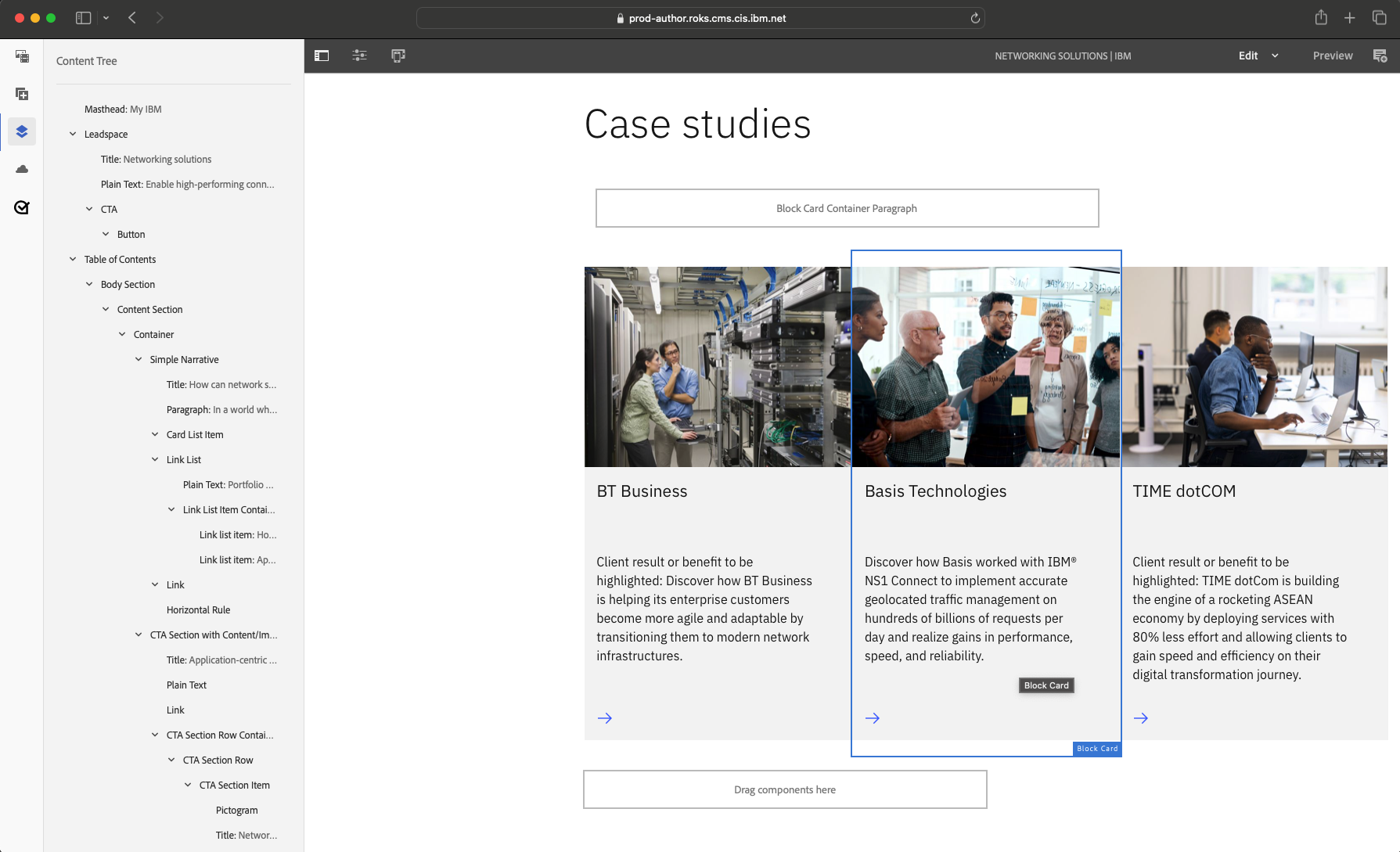Select Title: Application-centric tree item
Screen dimensions: 1400x852
(x=221, y=660)
